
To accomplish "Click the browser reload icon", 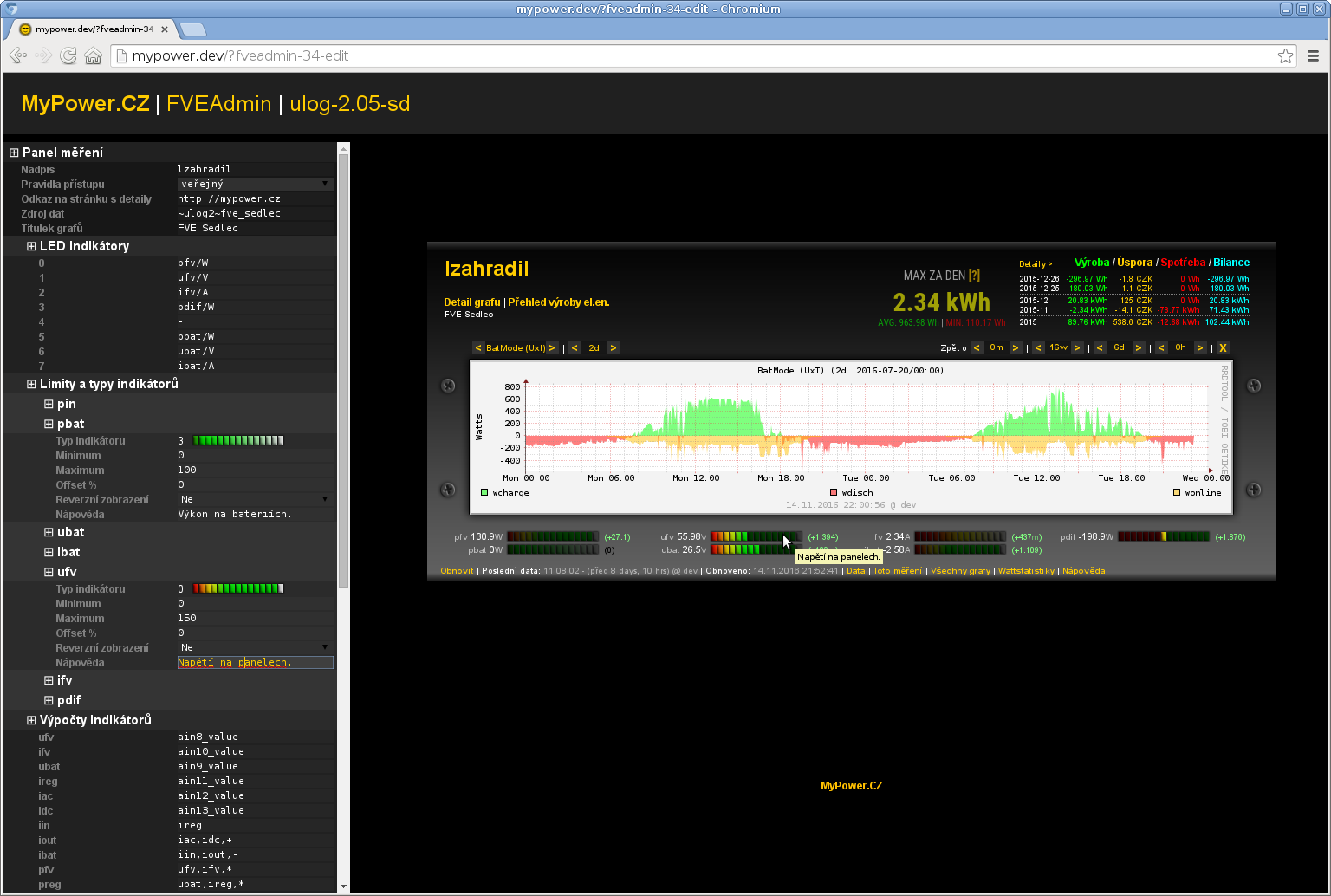I will click(x=68, y=56).
